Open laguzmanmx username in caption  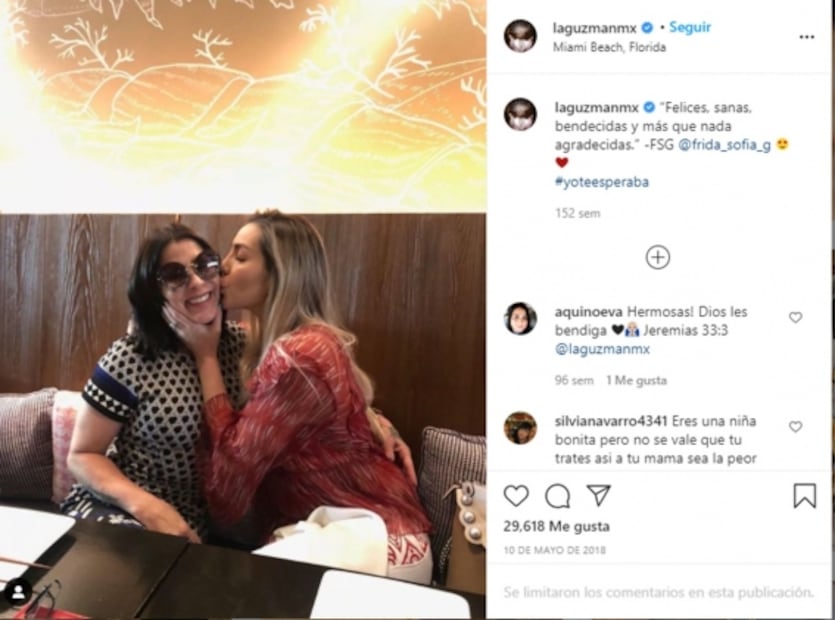point(596,108)
